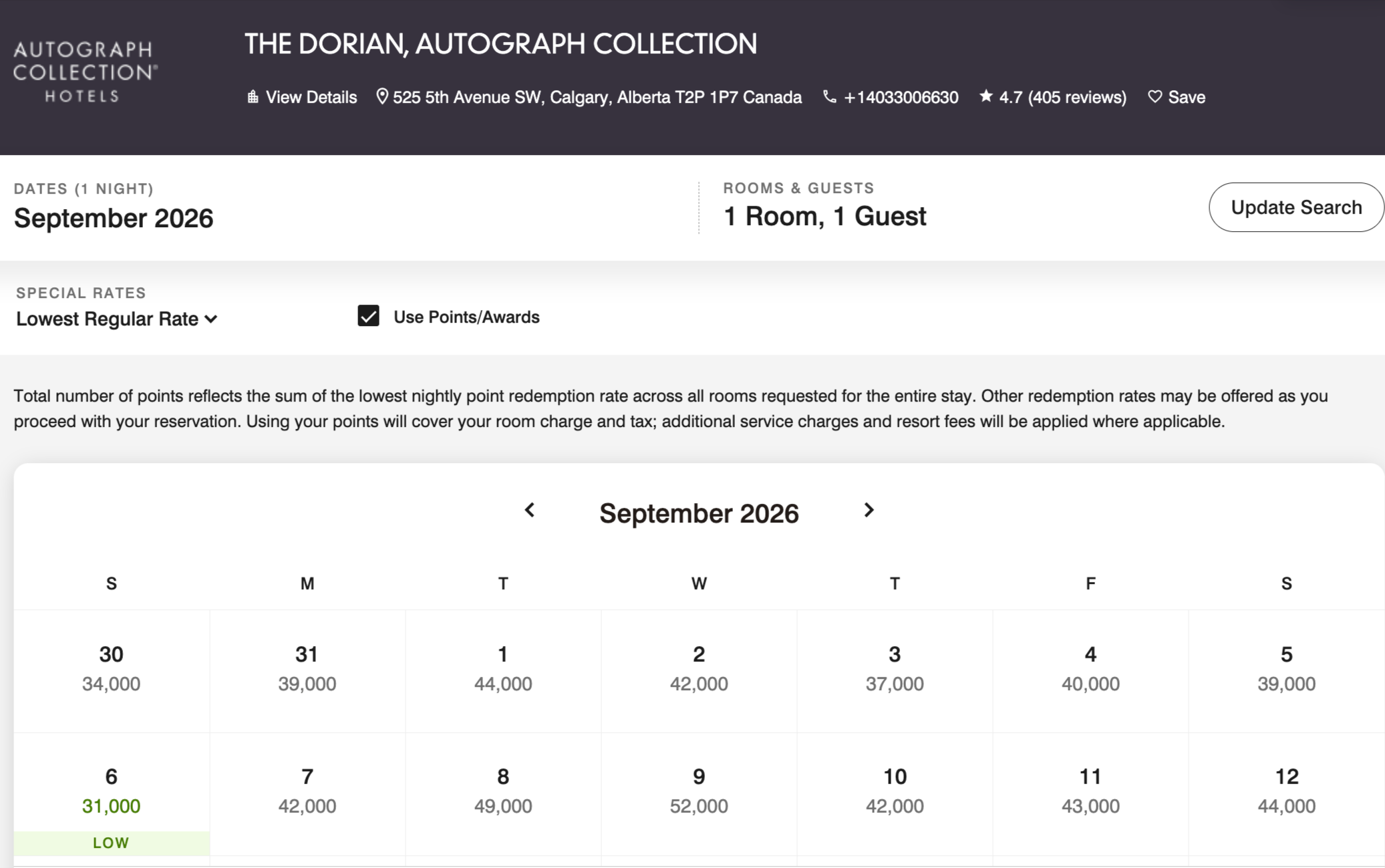
Task: Uncheck the Use Points/Awards checkbox
Action: coord(368,317)
